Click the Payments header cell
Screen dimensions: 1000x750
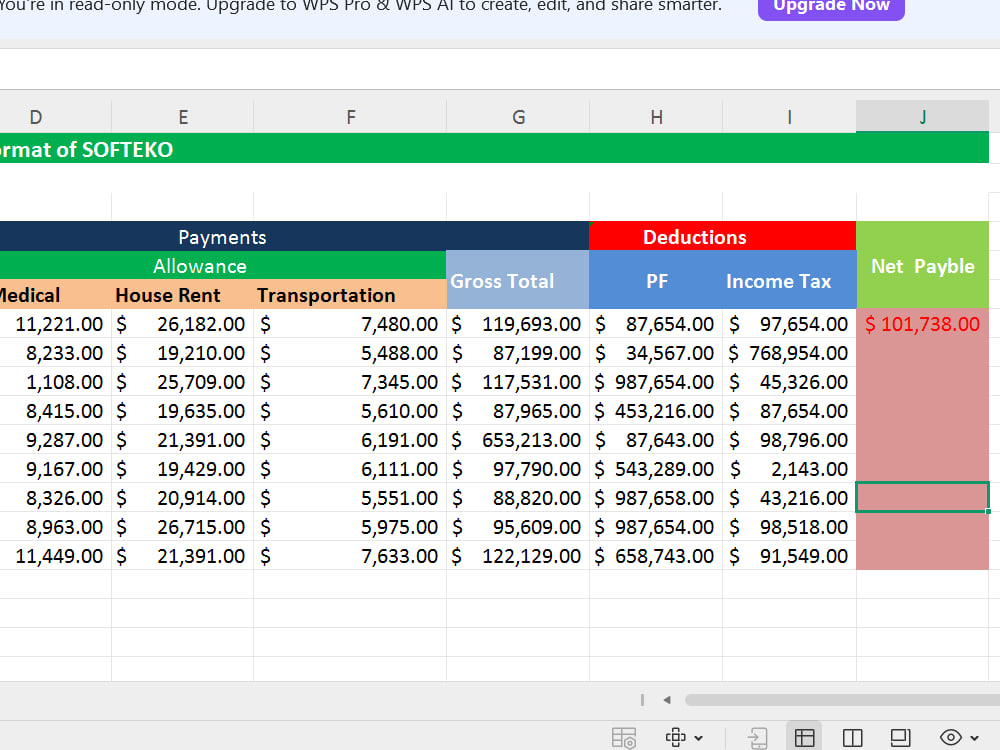pos(294,236)
